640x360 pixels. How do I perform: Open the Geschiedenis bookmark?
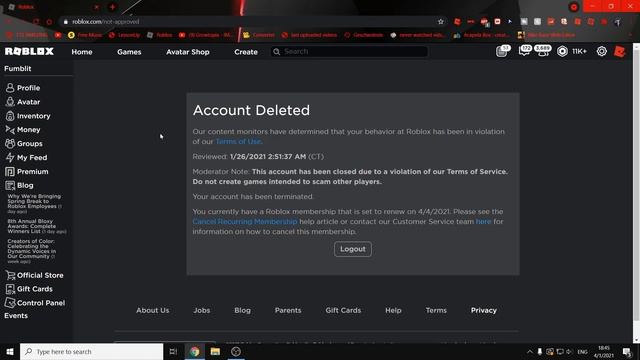coord(364,35)
